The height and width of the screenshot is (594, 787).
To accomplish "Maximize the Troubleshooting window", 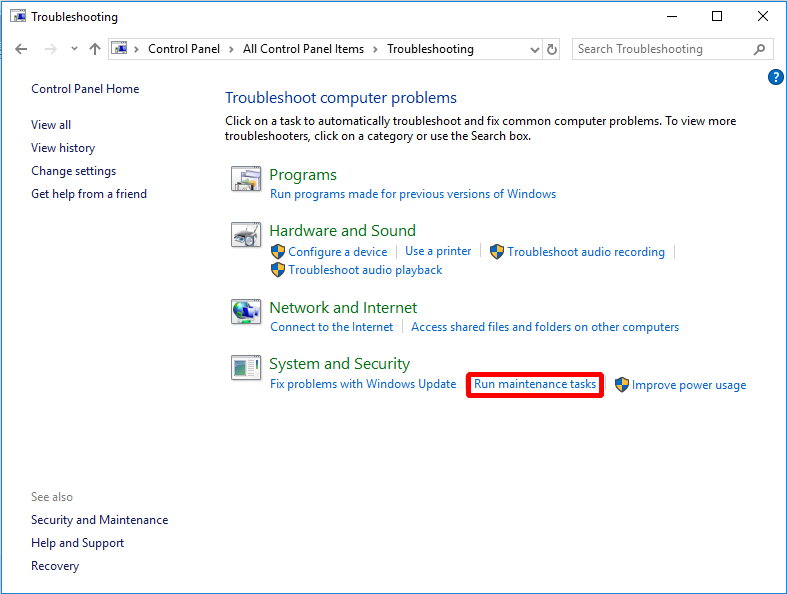I will tap(717, 17).
